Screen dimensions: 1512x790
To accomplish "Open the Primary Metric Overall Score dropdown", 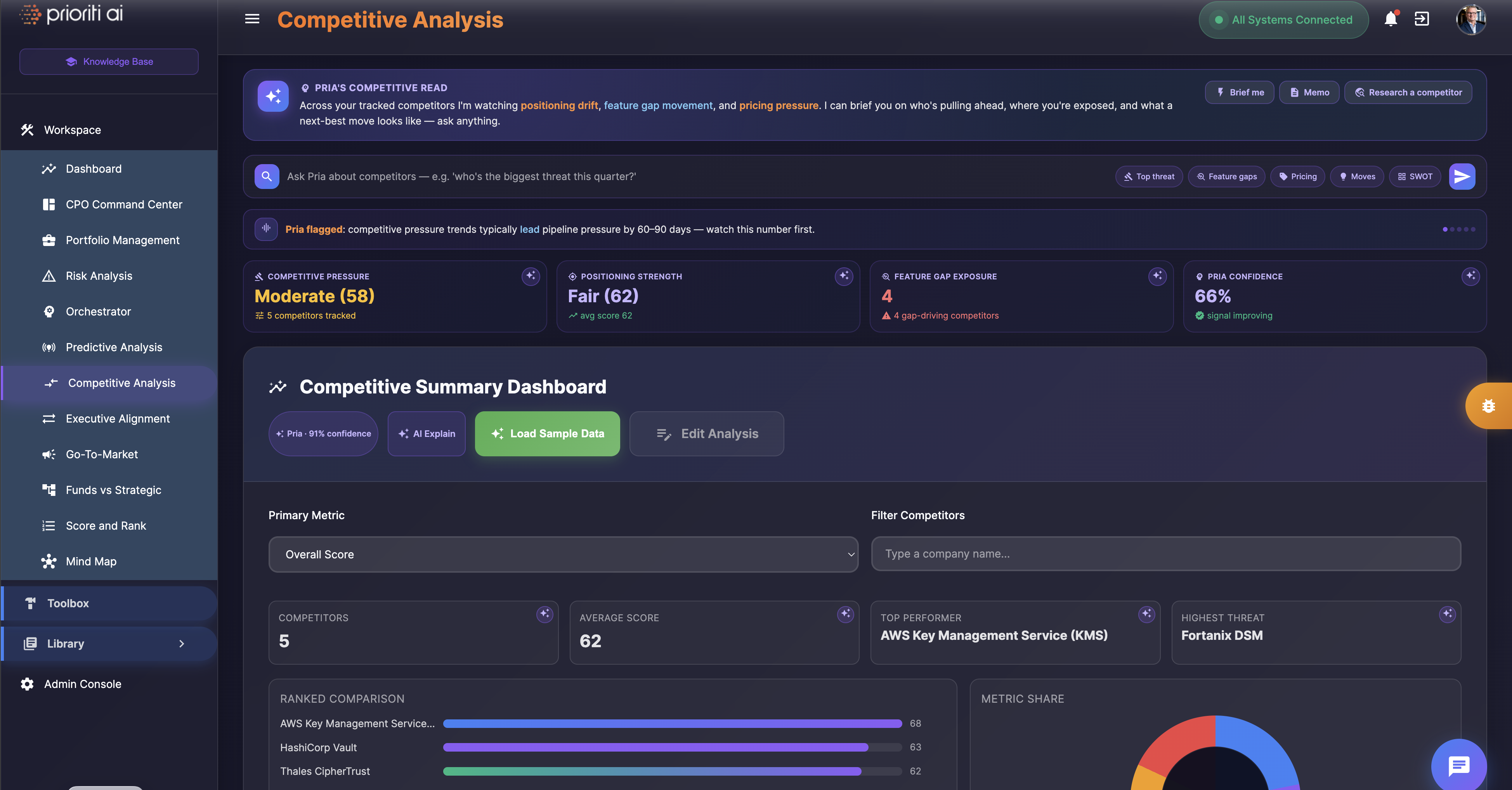I will 563,554.
